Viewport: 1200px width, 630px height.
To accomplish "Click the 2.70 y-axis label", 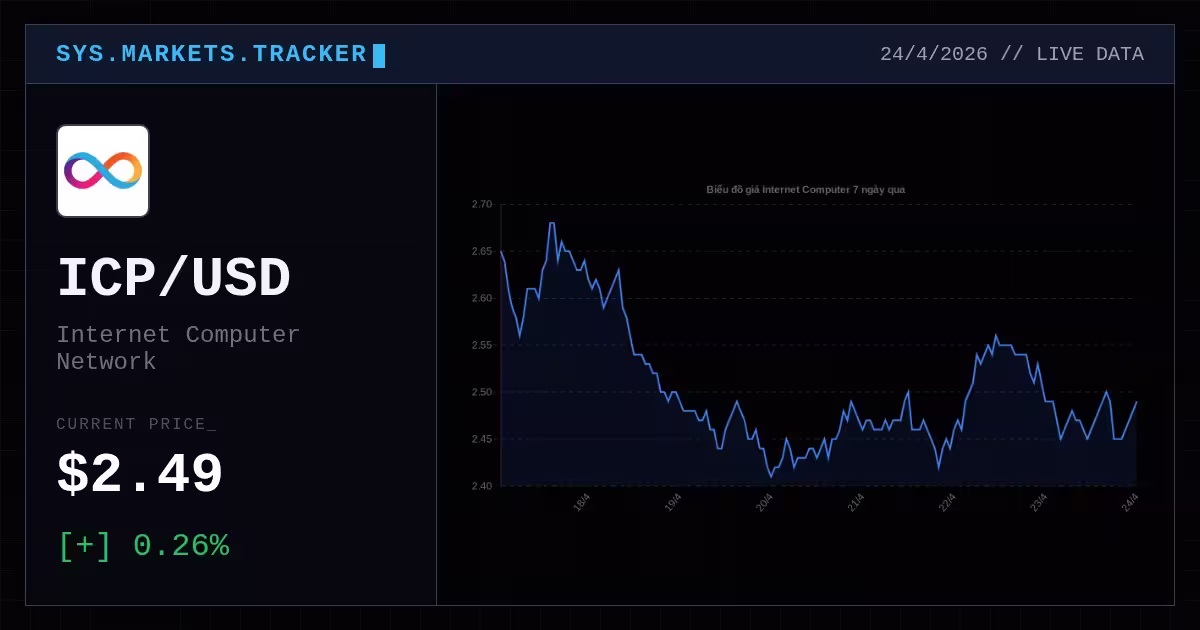I will tap(482, 204).
